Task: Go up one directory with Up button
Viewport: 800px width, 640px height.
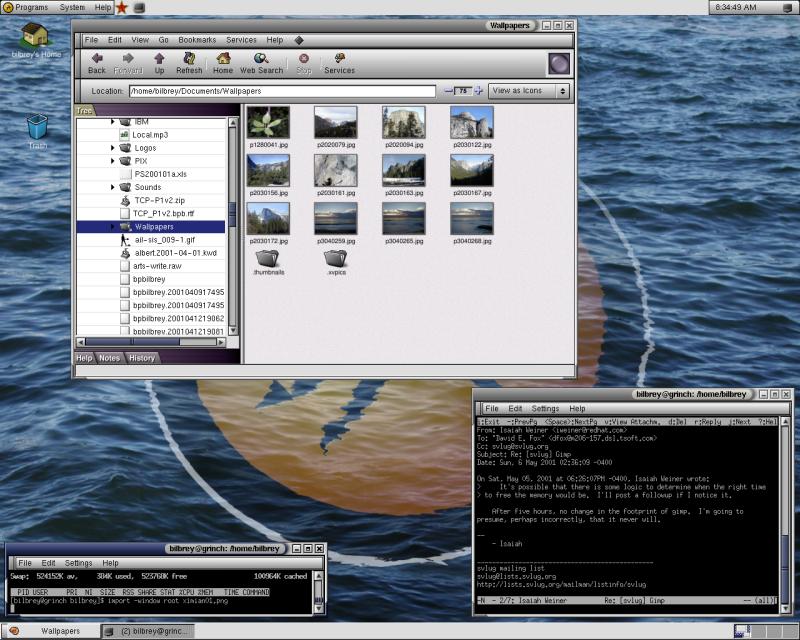Action: [x=159, y=62]
